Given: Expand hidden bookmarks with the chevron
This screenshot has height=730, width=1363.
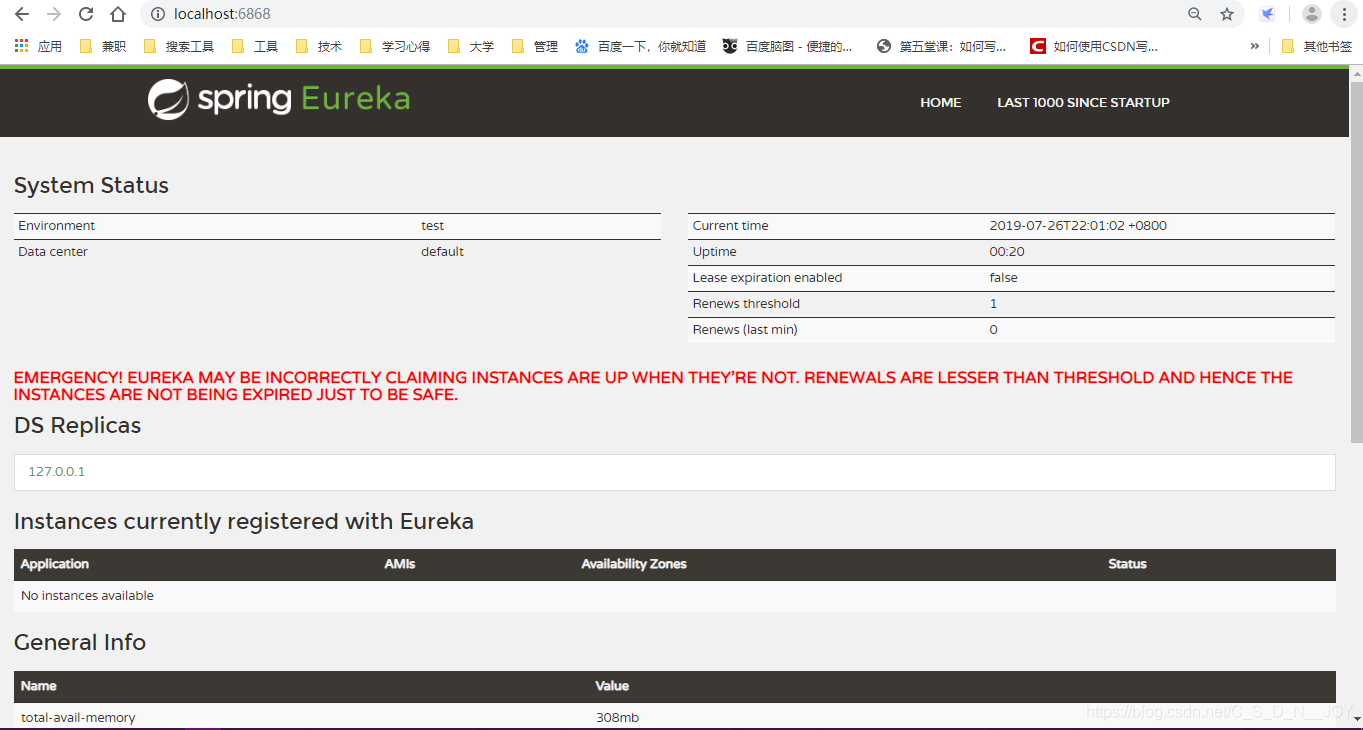Looking at the screenshot, I should pos(1254,46).
